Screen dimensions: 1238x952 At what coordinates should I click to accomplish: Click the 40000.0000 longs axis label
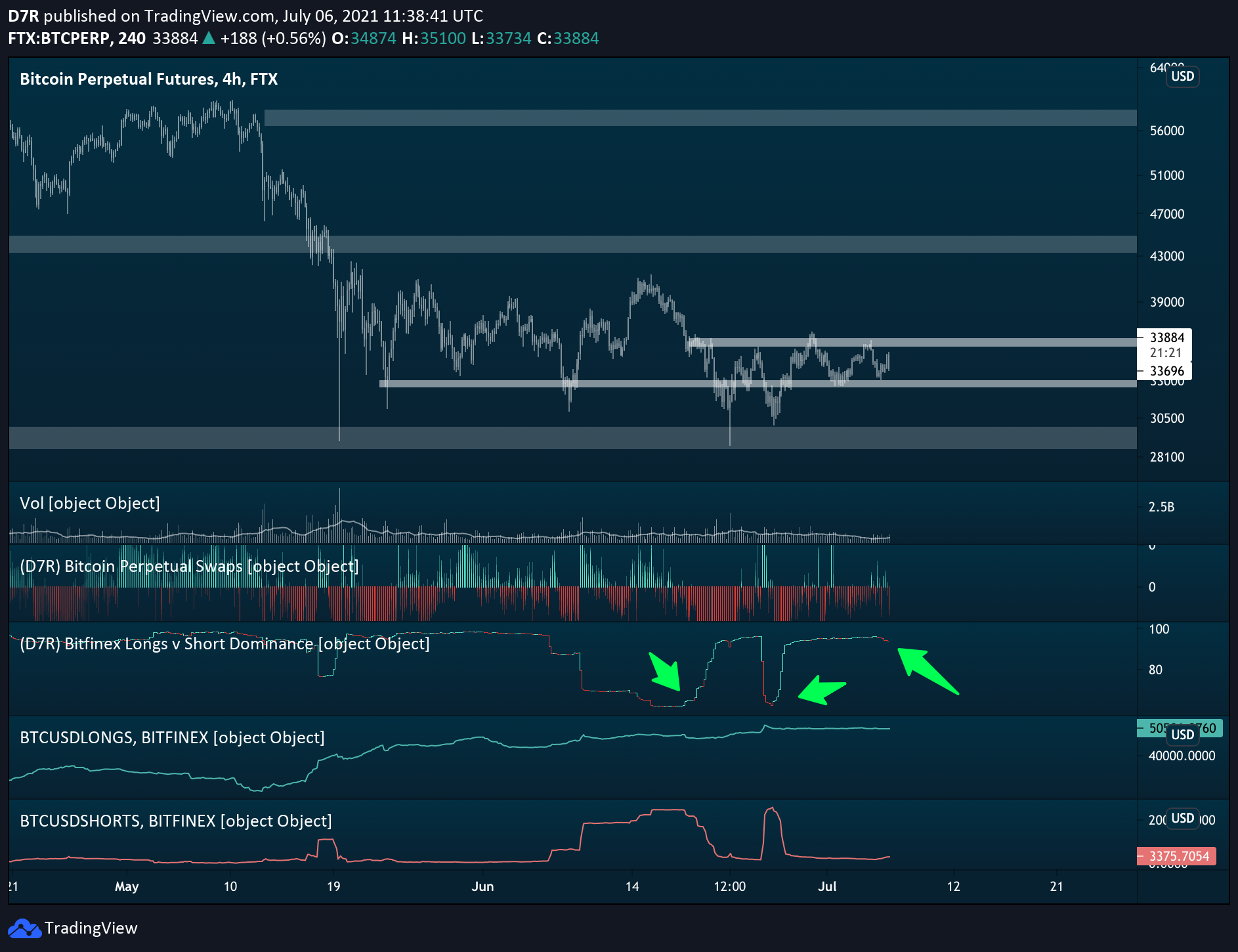pyautogui.click(x=1182, y=756)
